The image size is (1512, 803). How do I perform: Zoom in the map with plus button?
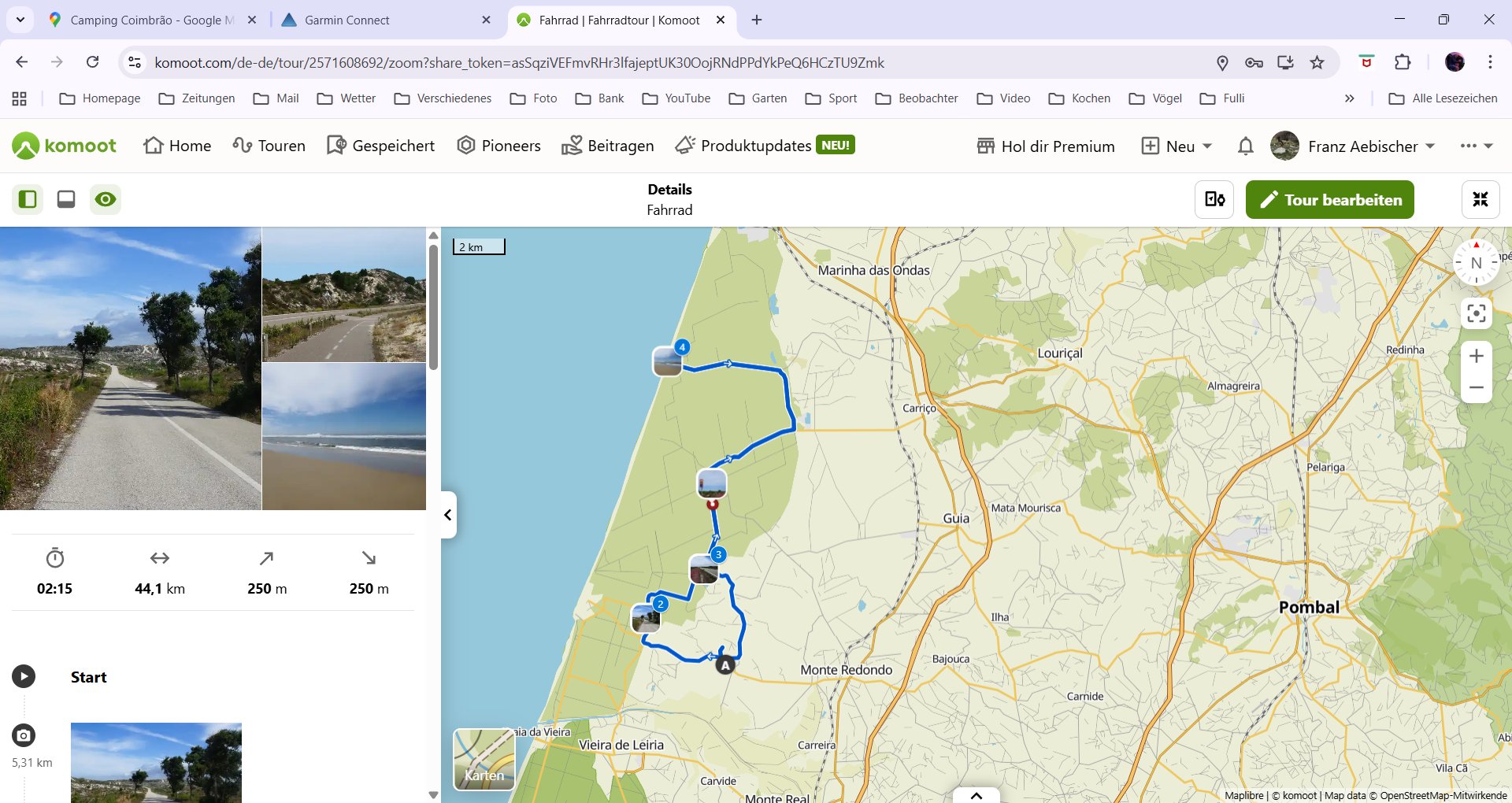[x=1476, y=356]
